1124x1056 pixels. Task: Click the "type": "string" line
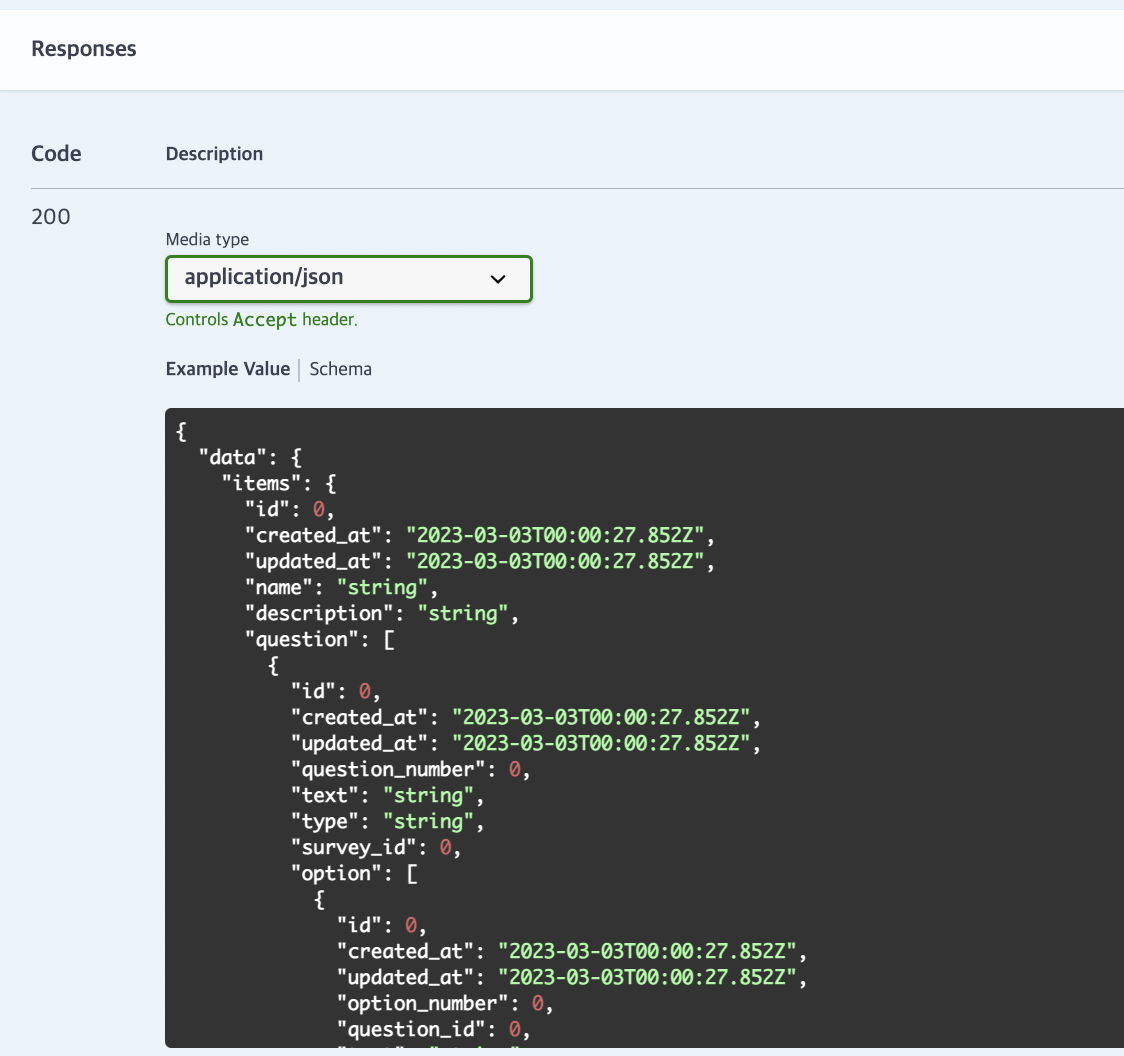pyautogui.click(x=387, y=822)
